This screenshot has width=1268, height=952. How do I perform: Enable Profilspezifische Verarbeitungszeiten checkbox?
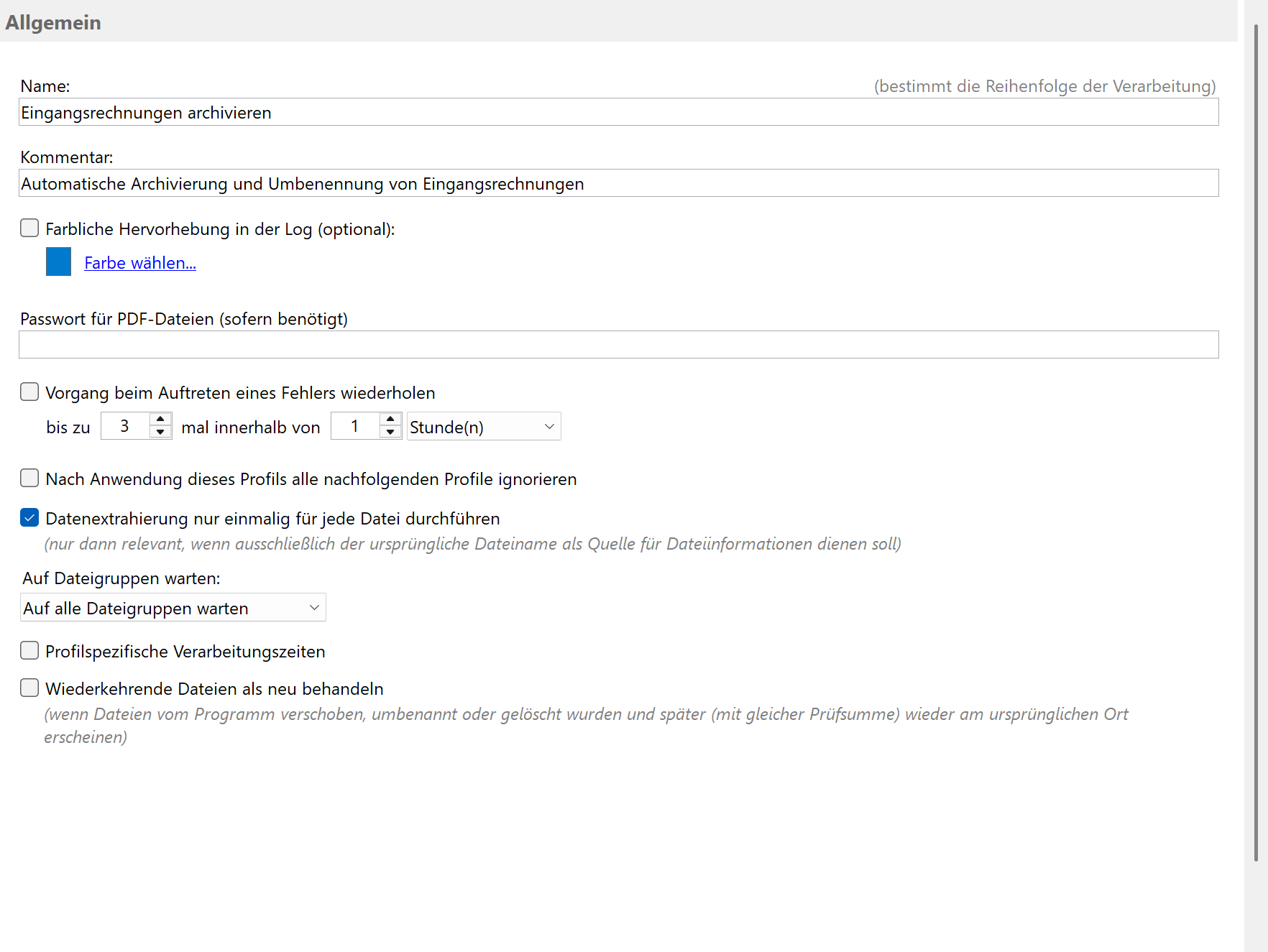[x=29, y=651]
